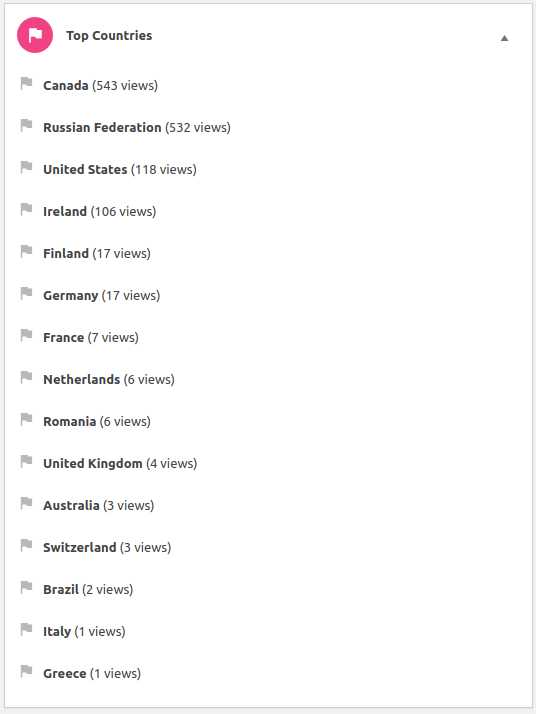This screenshot has width=536, height=714.
Task: Select the Top Countries heading text
Action: pos(109,36)
